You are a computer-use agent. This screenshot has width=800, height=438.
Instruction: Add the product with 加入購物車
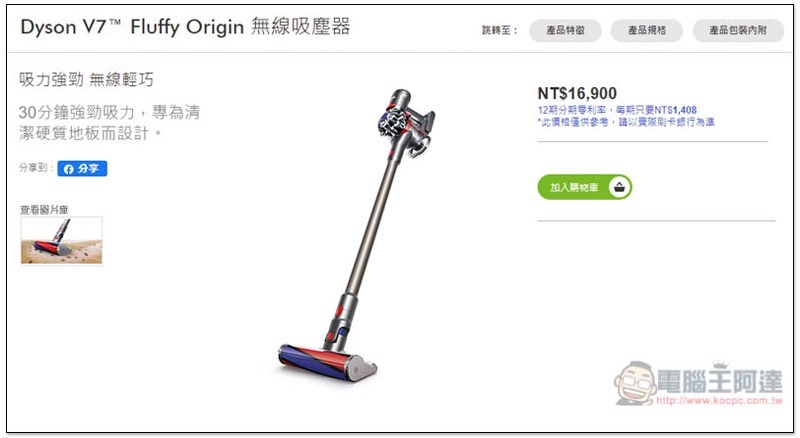coord(585,187)
